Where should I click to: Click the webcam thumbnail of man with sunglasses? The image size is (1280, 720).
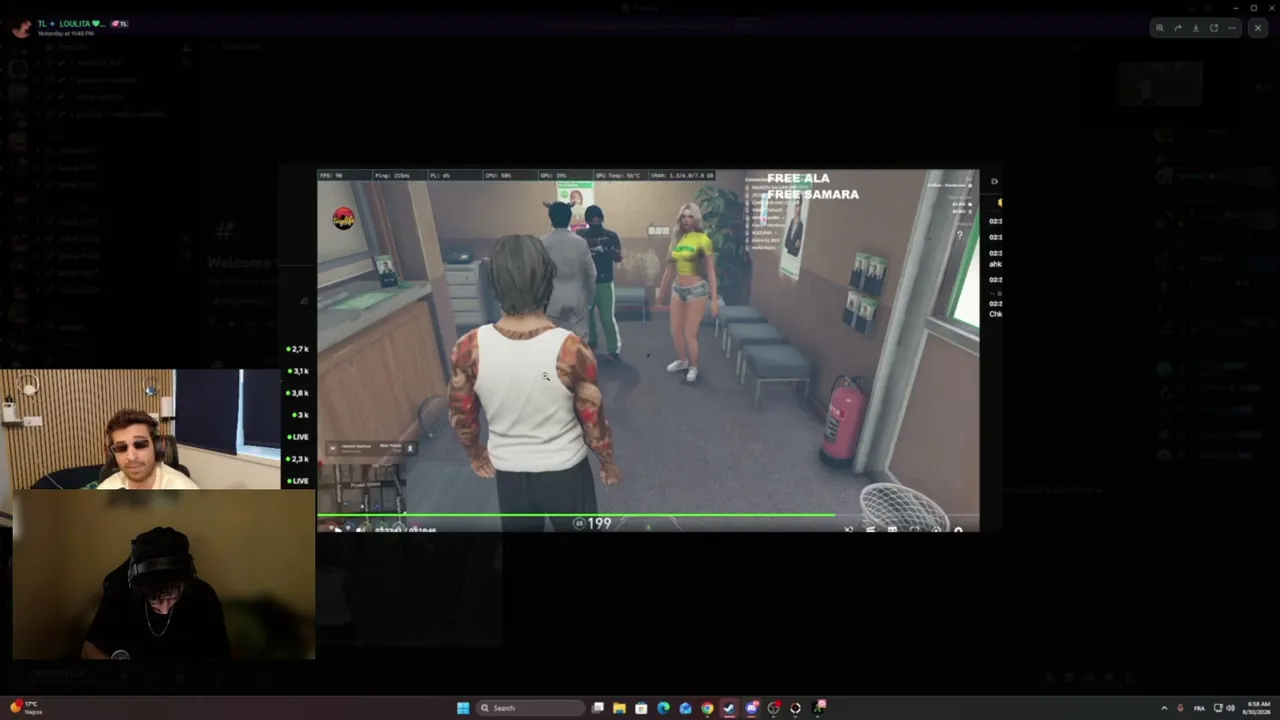click(140, 429)
